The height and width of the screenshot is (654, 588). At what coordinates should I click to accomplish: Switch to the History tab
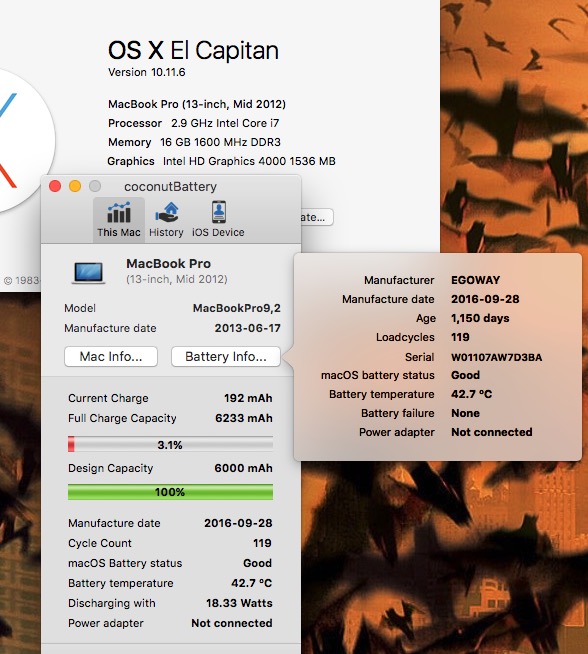[x=166, y=220]
